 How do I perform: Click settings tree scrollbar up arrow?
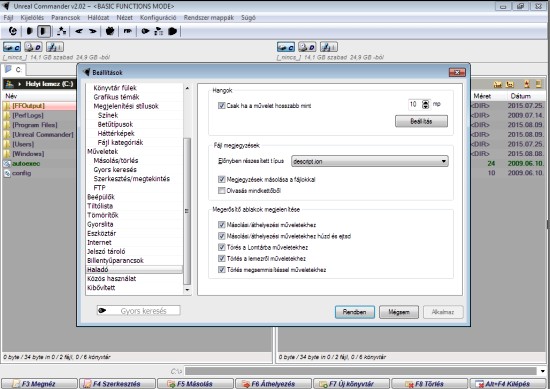[187, 88]
